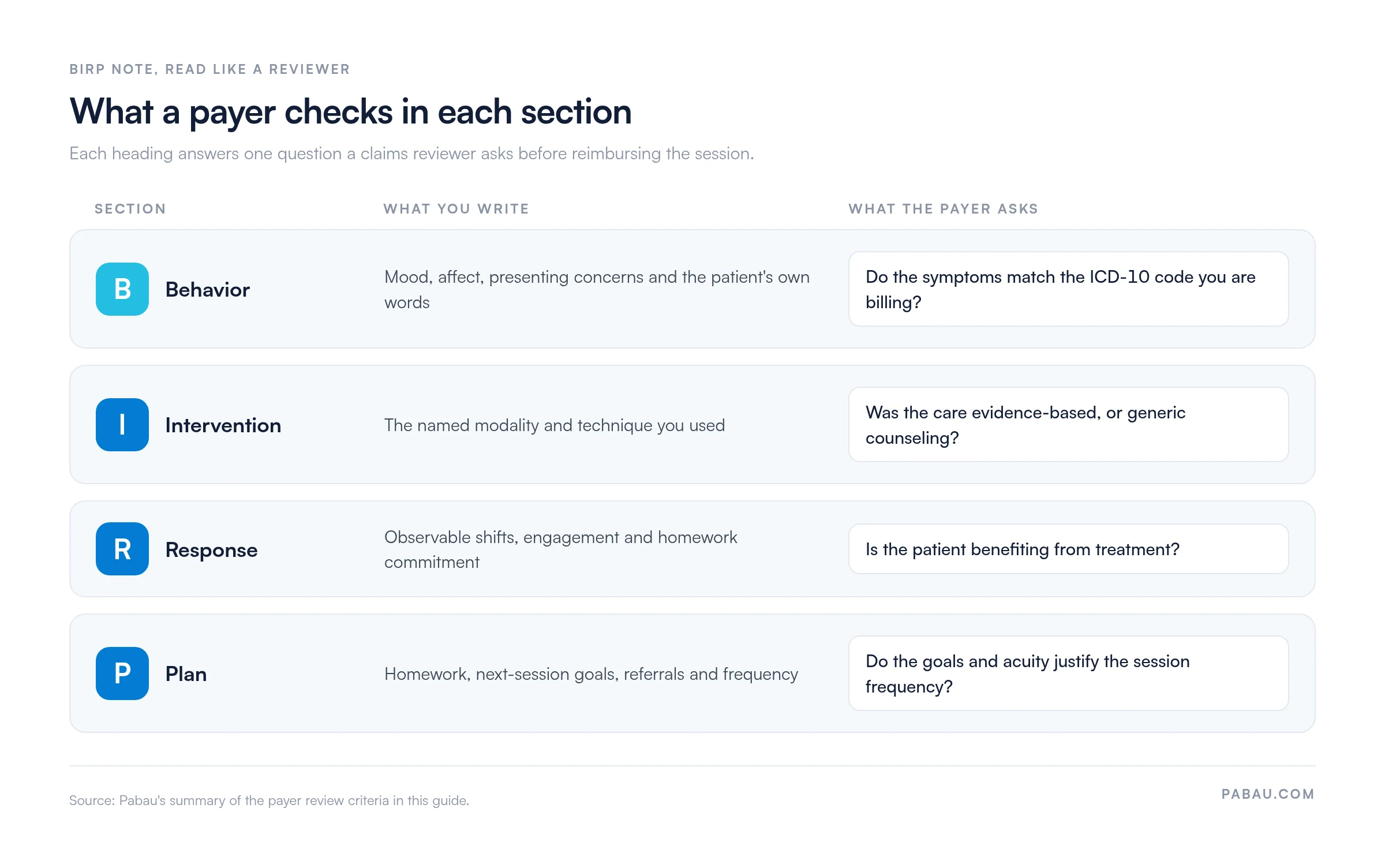This screenshot has width=1385, height=868.
Task: Click the Source footnote about Pabau's summary
Action: pos(269,800)
